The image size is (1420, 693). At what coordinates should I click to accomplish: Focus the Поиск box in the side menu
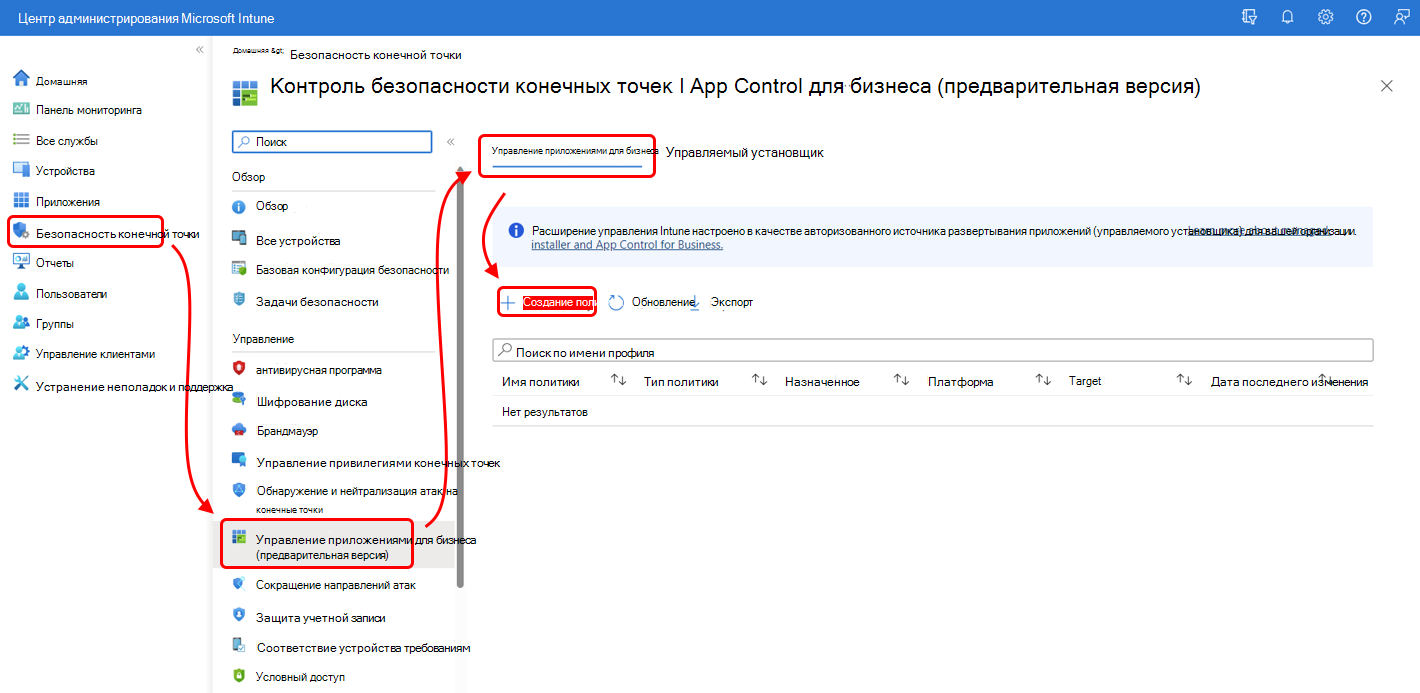tap(332, 142)
